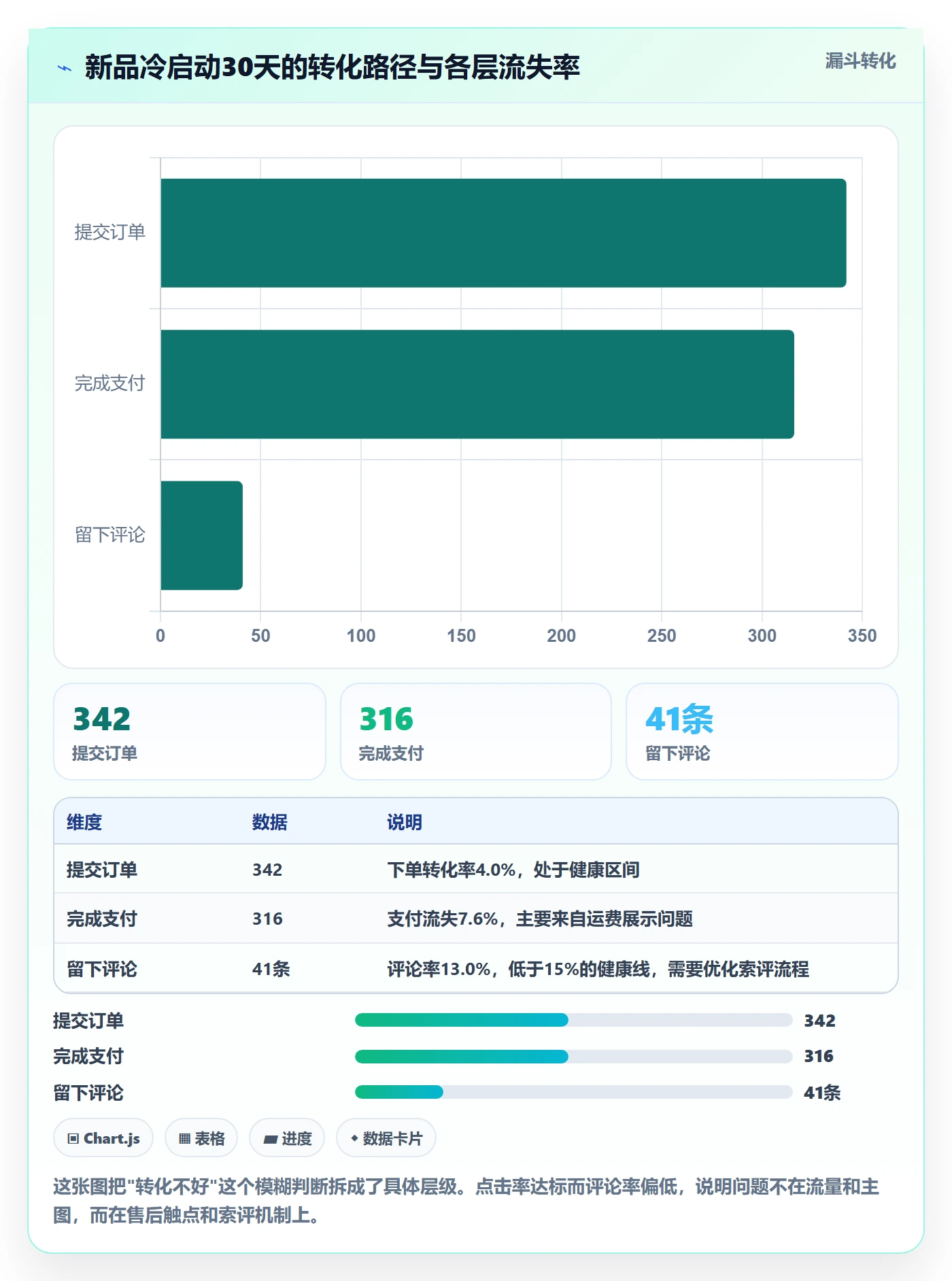Click the x-axis tick label 150
Viewport: 952px width, 1281px height.
[x=461, y=636]
